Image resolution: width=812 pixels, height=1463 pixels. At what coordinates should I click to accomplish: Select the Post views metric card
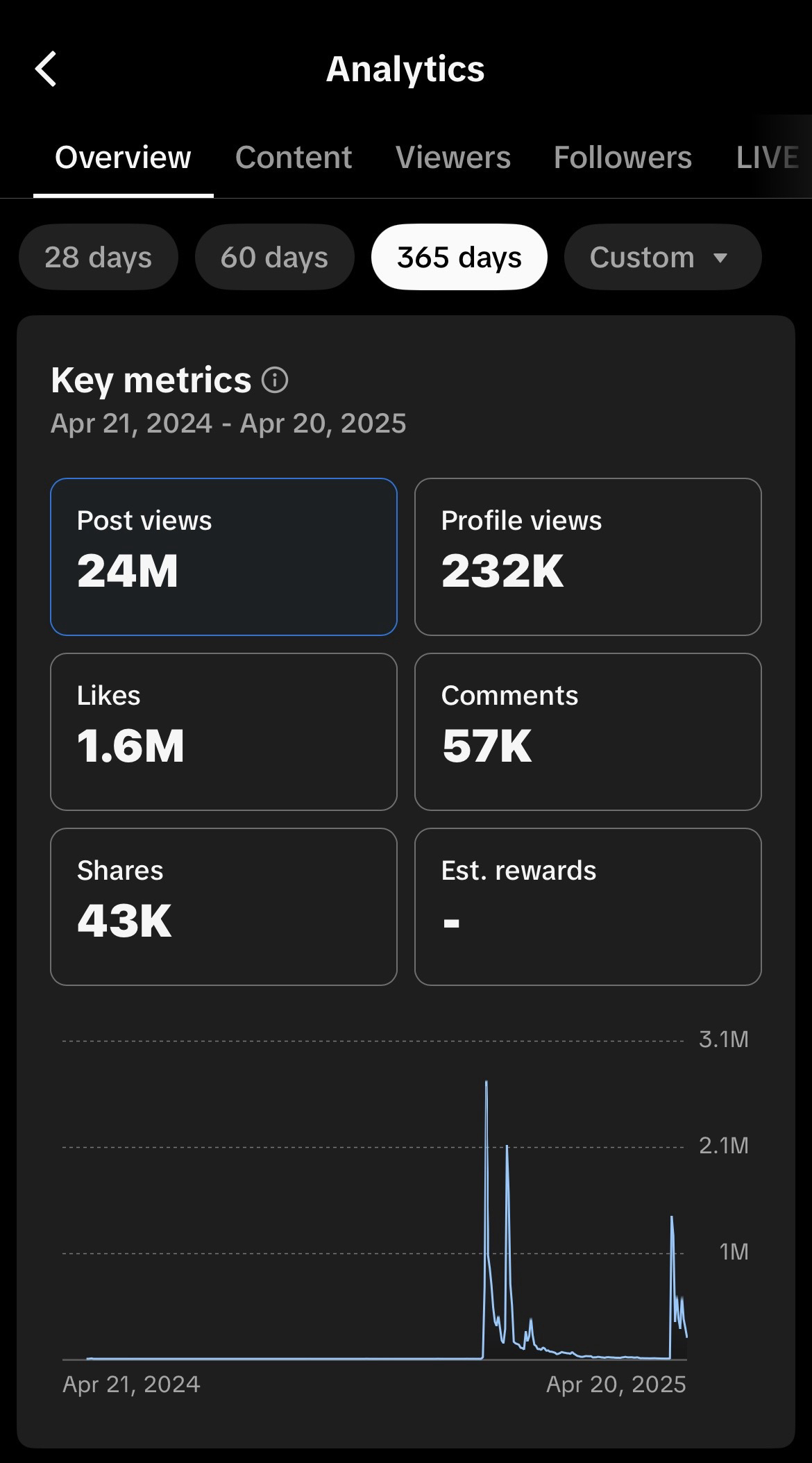(223, 556)
